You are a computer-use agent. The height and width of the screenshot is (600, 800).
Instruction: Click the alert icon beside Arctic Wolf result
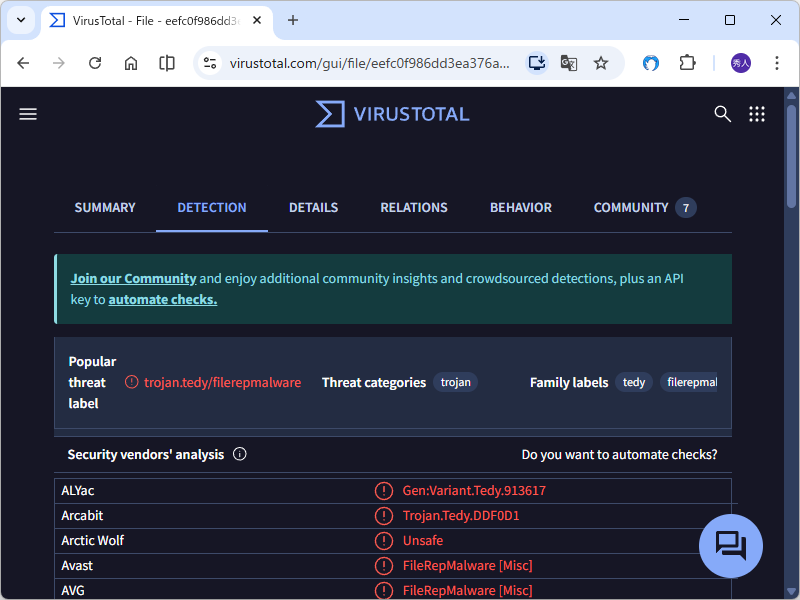pos(384,540)
